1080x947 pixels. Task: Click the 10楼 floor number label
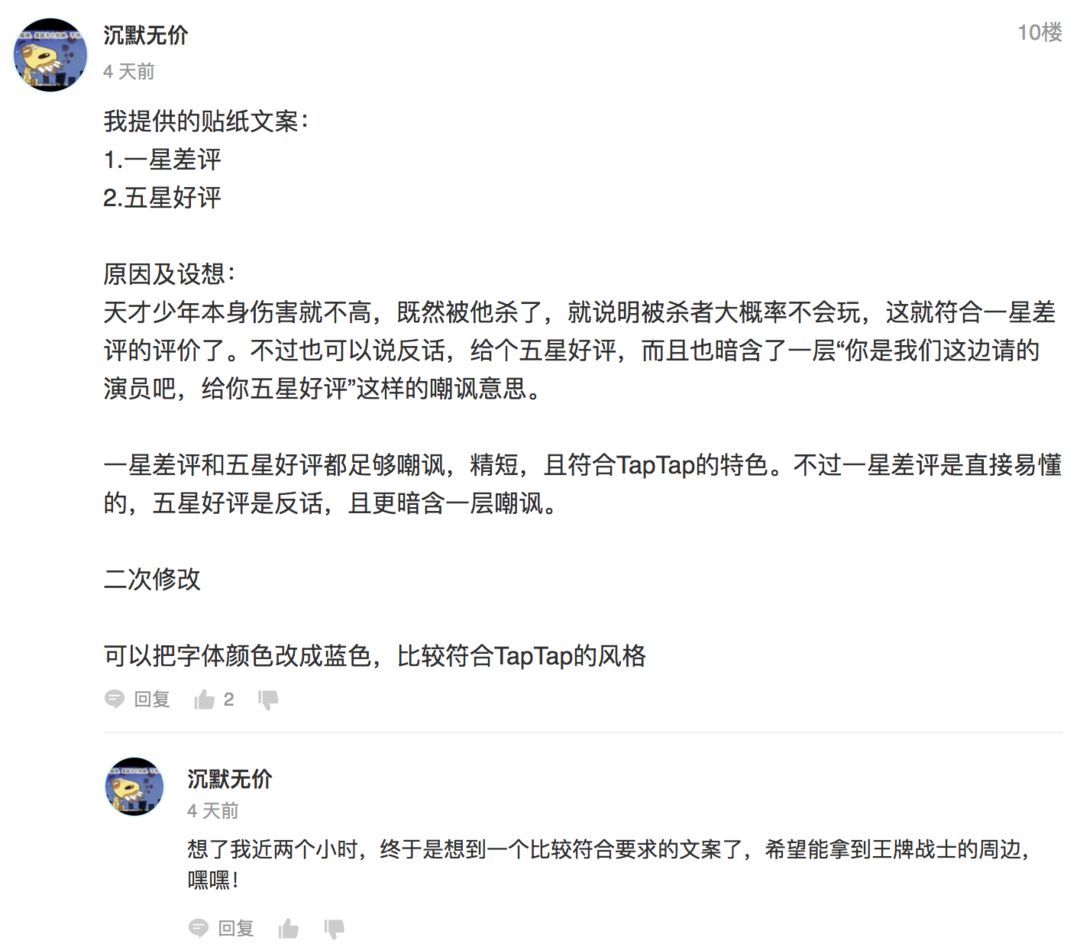point(1040,32)
